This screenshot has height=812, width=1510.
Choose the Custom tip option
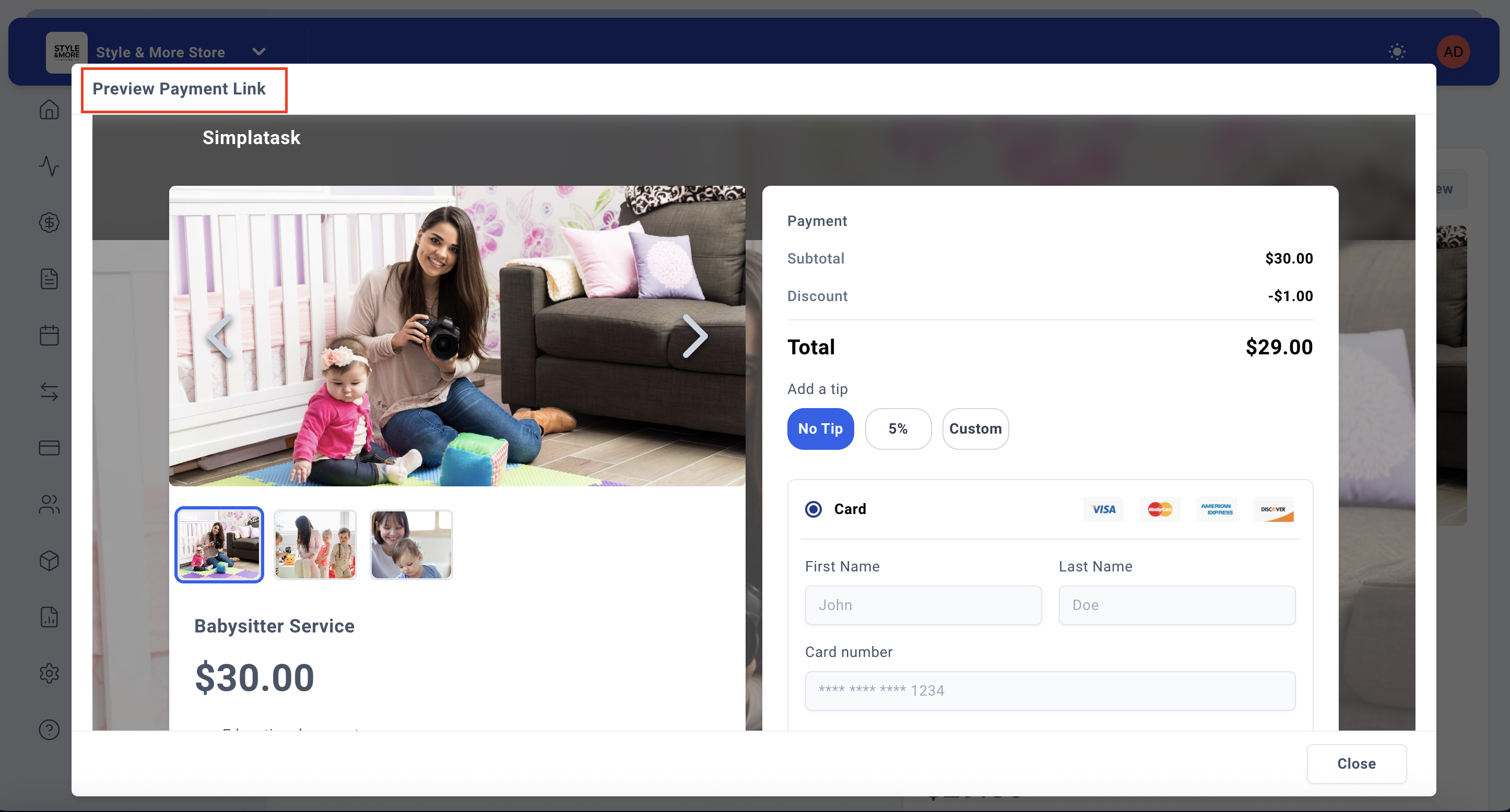click(975, 429)
